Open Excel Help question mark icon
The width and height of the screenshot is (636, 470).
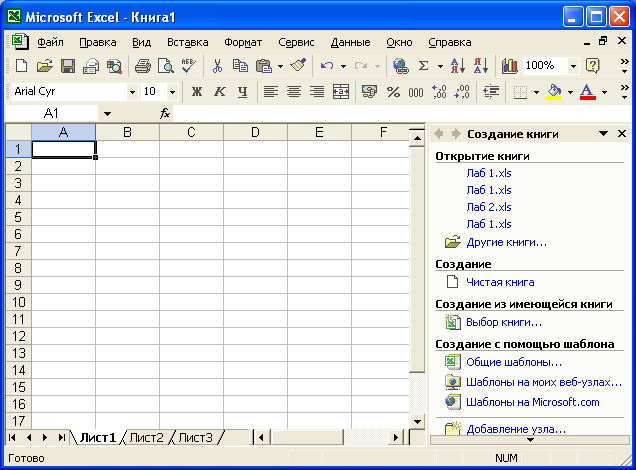[x=593, y=65]
